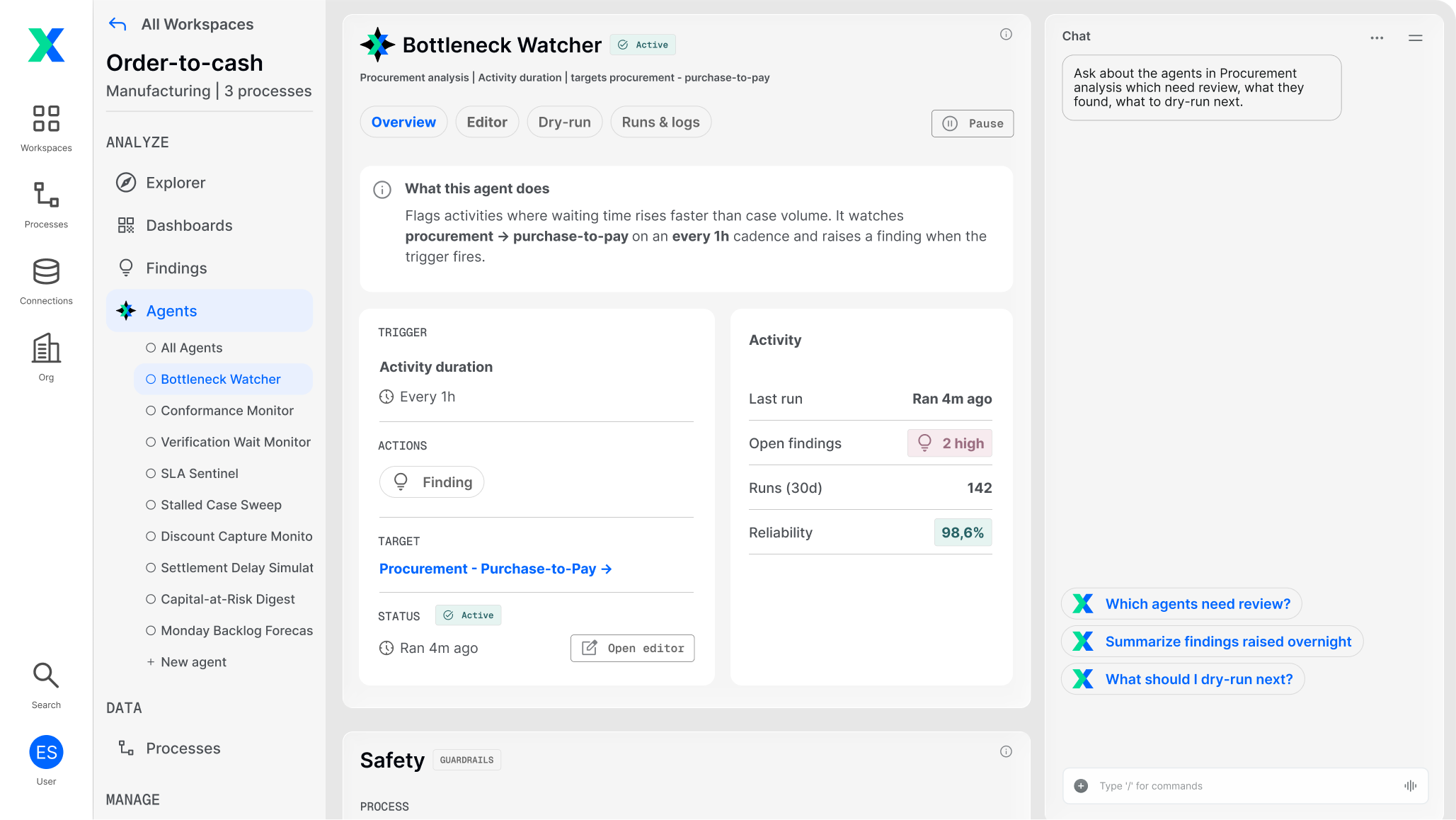Focus the chat command input
Screen dimensions: 1456x820
click(1245, 786)
